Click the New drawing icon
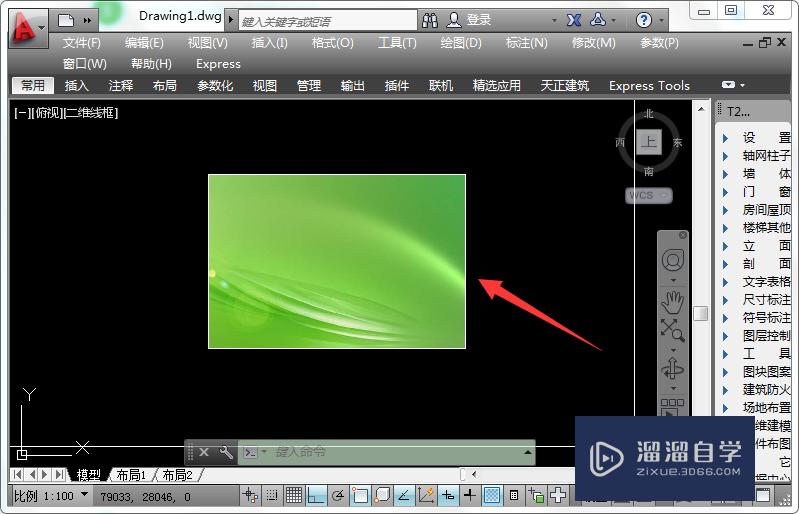The width and height of the screenshot is (799, 514). pyautogui.click(x=66, y=20)
